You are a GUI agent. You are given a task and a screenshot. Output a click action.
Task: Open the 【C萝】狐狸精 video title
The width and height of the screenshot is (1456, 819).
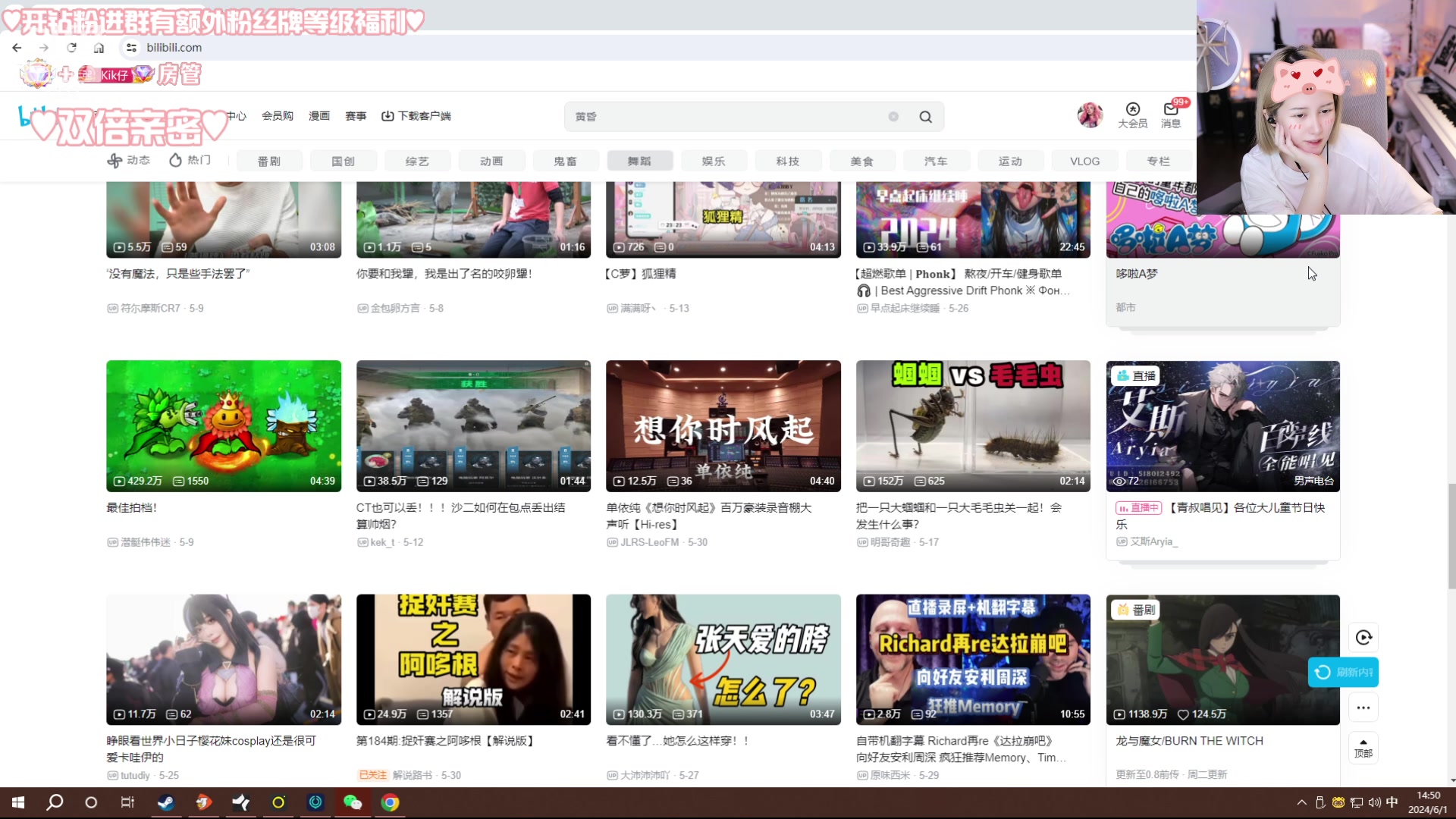coord(640,274)
